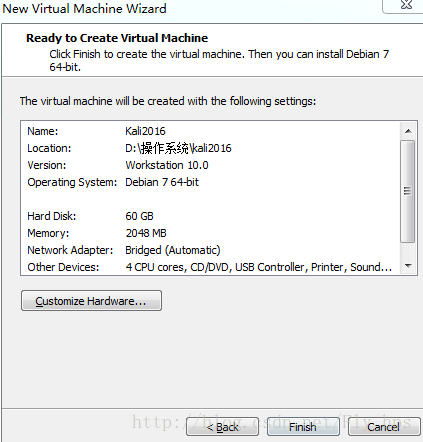
Task: Cancel the New Virtual Machine Wizard
Action: 384,427
